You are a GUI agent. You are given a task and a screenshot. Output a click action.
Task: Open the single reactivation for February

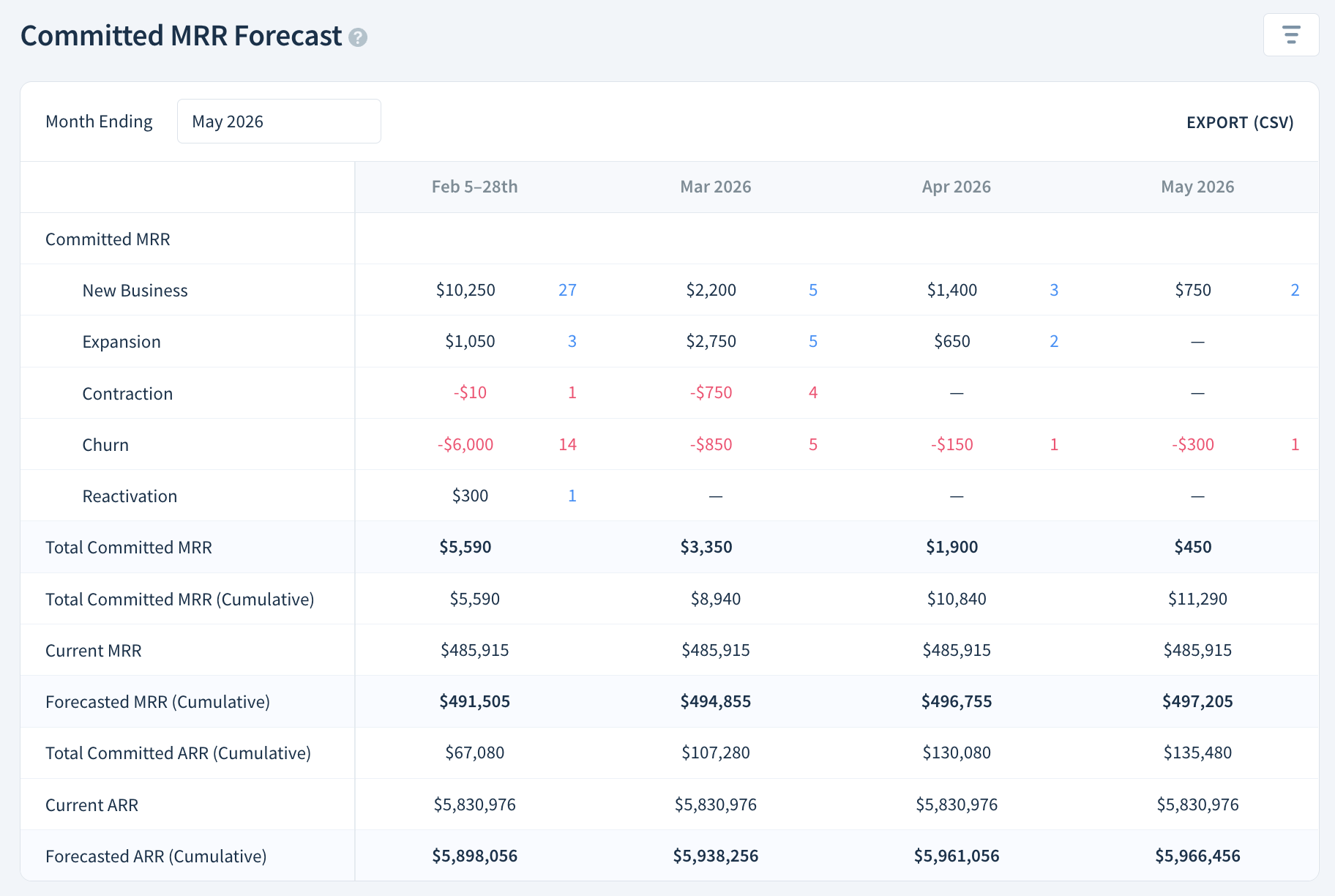(x=572, y=496)
